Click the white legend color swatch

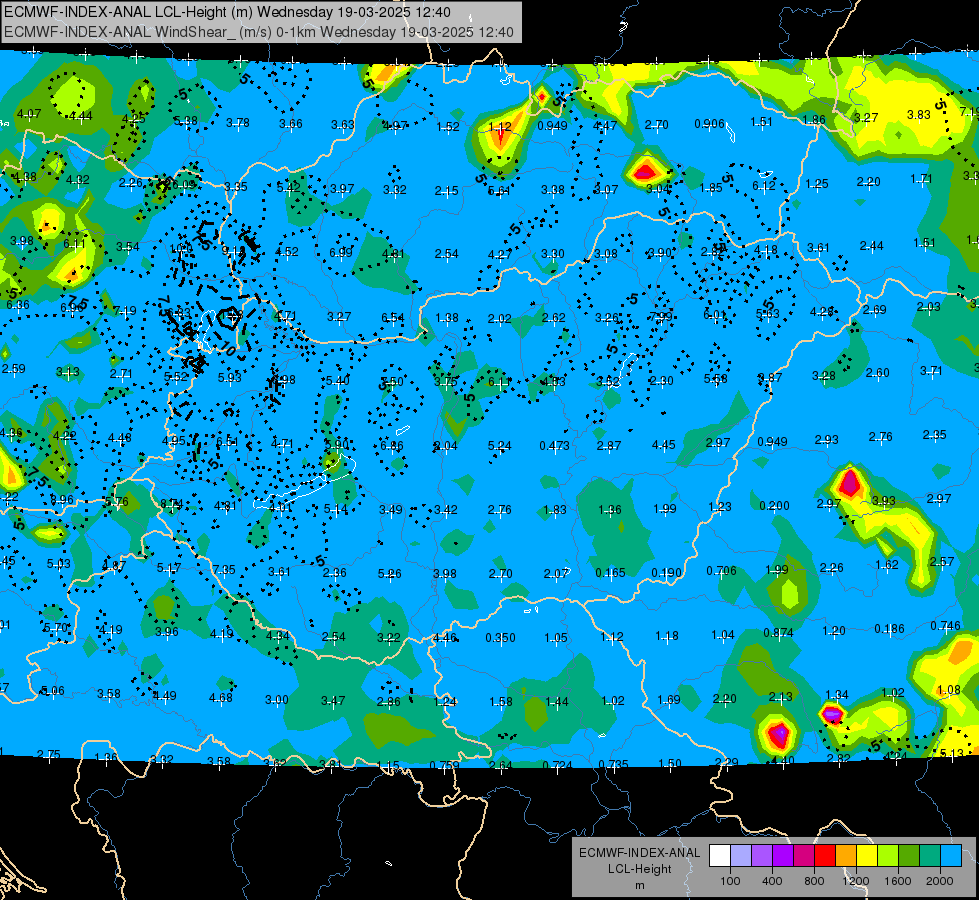tap(720, 855)
